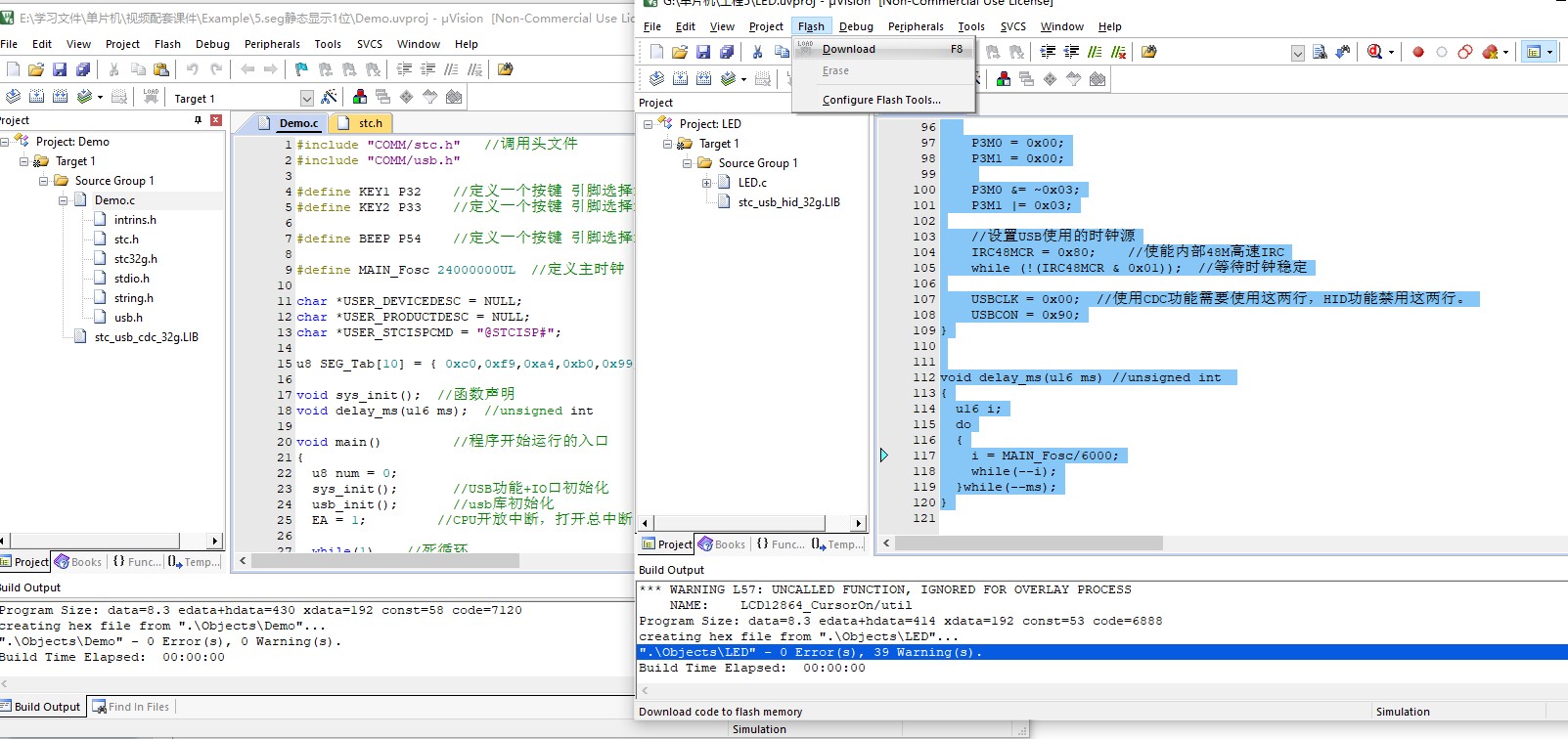
Task: Click horizontal scrollbar thumb in right code editor
Action: 1027,543
